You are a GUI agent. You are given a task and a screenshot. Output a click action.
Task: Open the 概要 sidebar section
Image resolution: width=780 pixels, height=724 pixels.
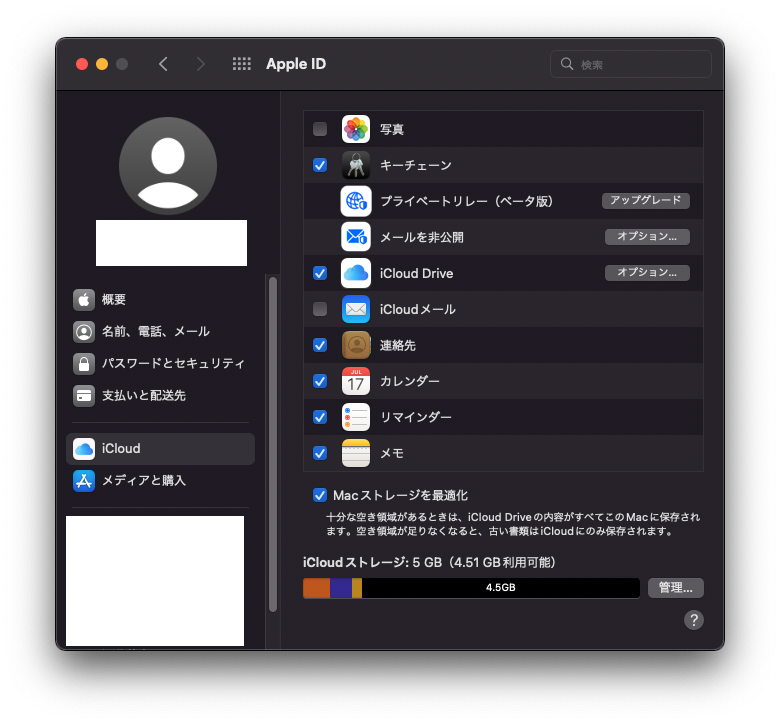click(160, 300)
